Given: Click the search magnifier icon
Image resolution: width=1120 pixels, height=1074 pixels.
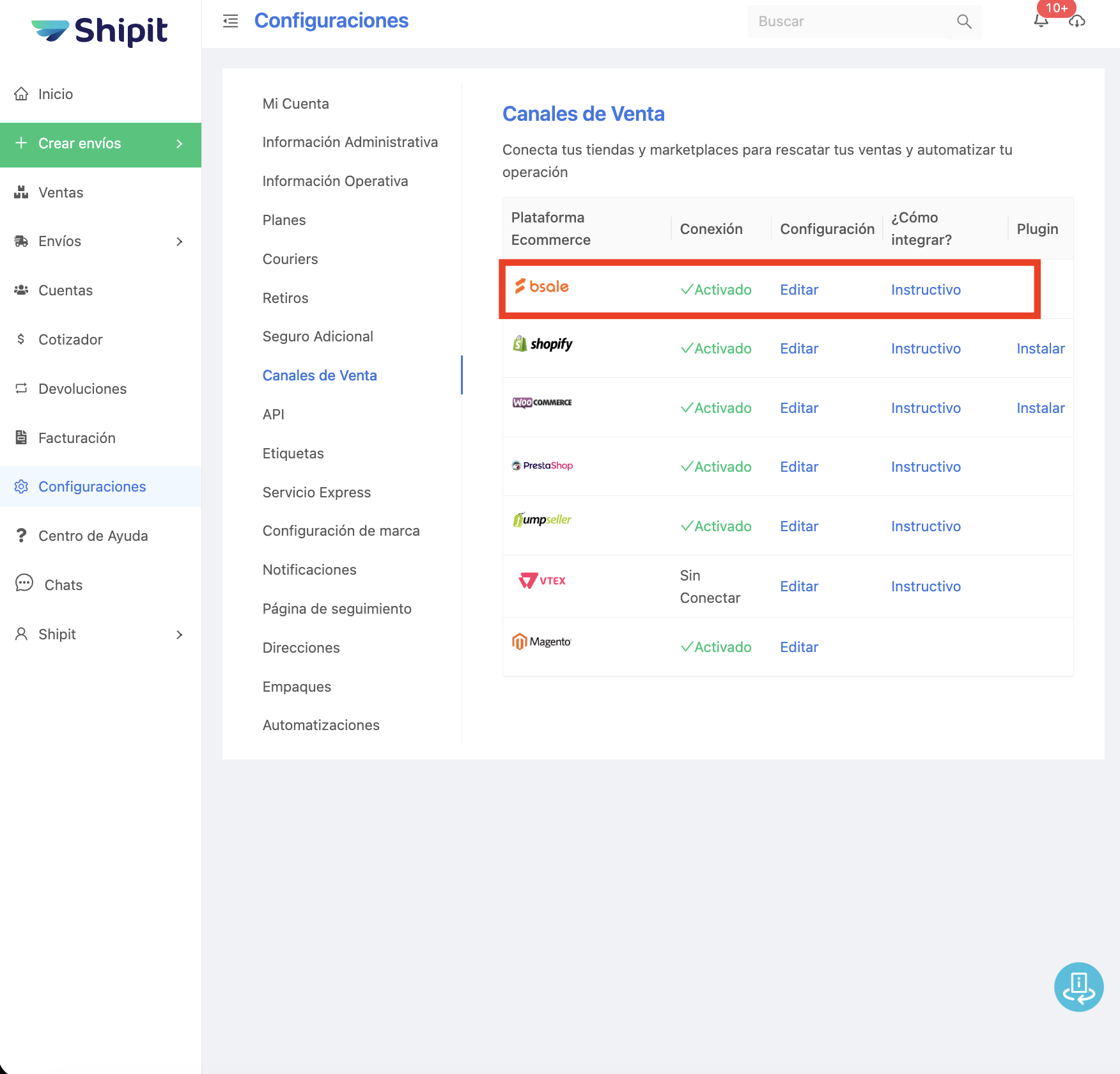Looking at the screenshot, I should click(x=964, y=22).
